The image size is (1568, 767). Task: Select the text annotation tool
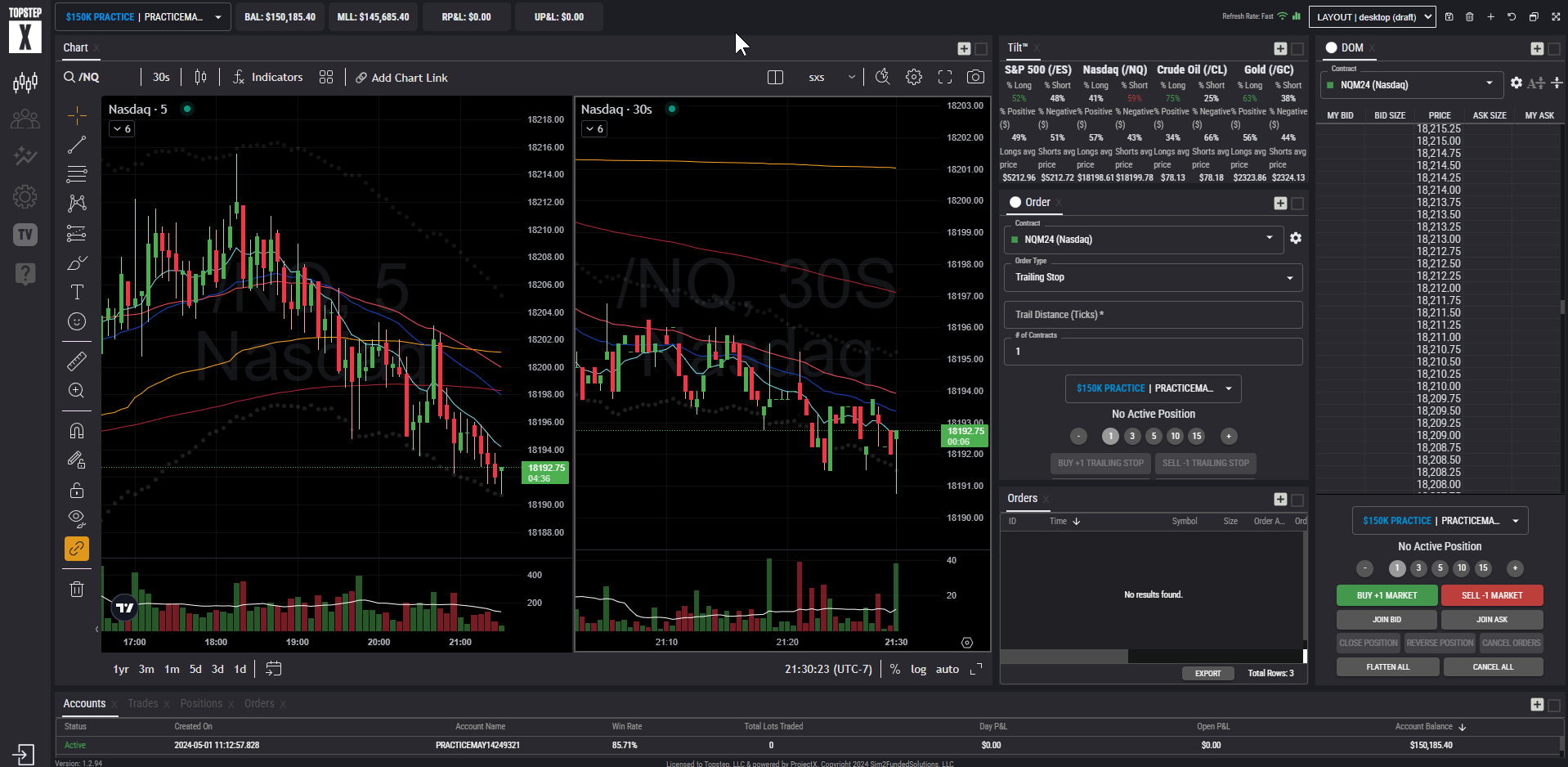[x=77, y=292]
